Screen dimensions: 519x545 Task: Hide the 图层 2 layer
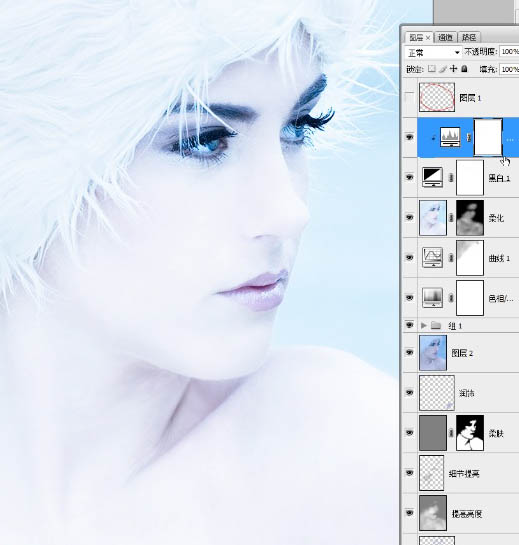click(x=409, y=352)
